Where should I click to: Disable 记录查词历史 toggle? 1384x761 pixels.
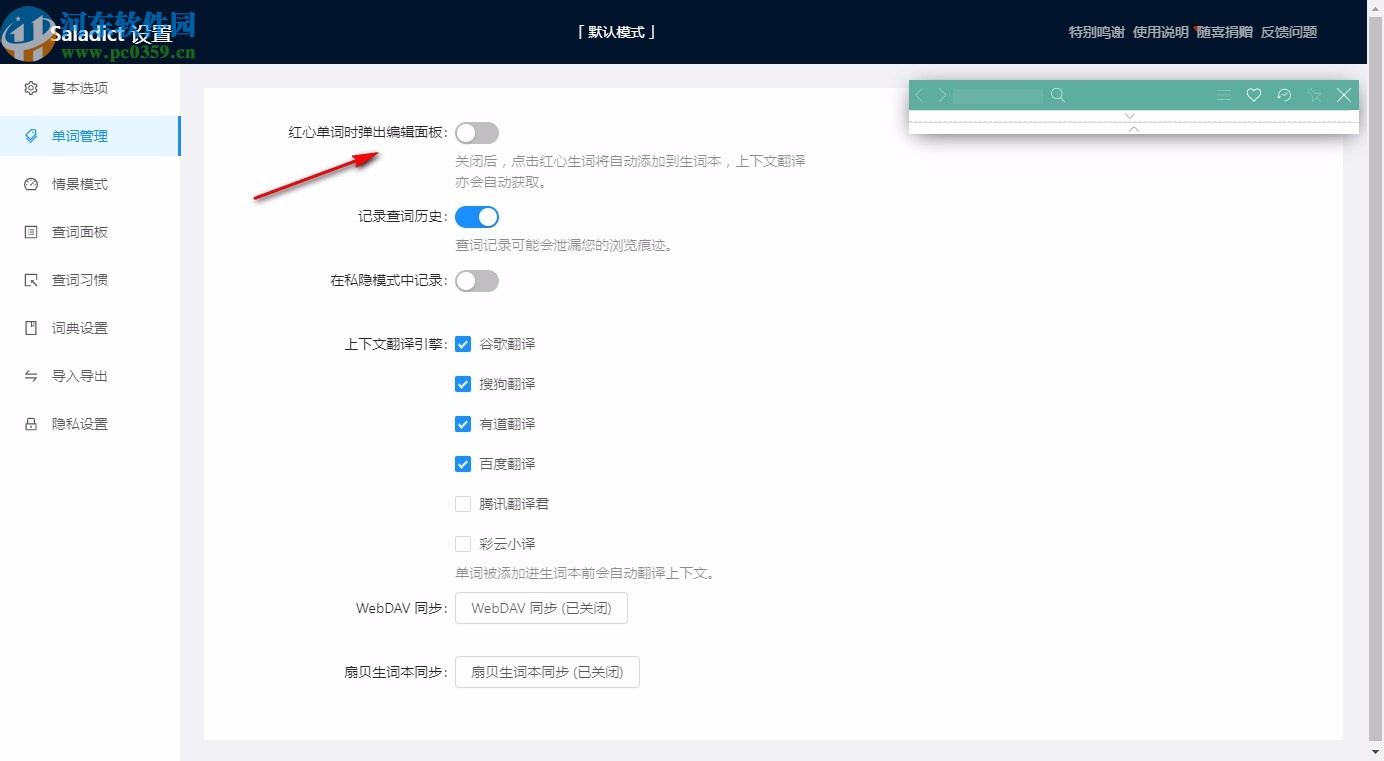(x=477, y=216)
